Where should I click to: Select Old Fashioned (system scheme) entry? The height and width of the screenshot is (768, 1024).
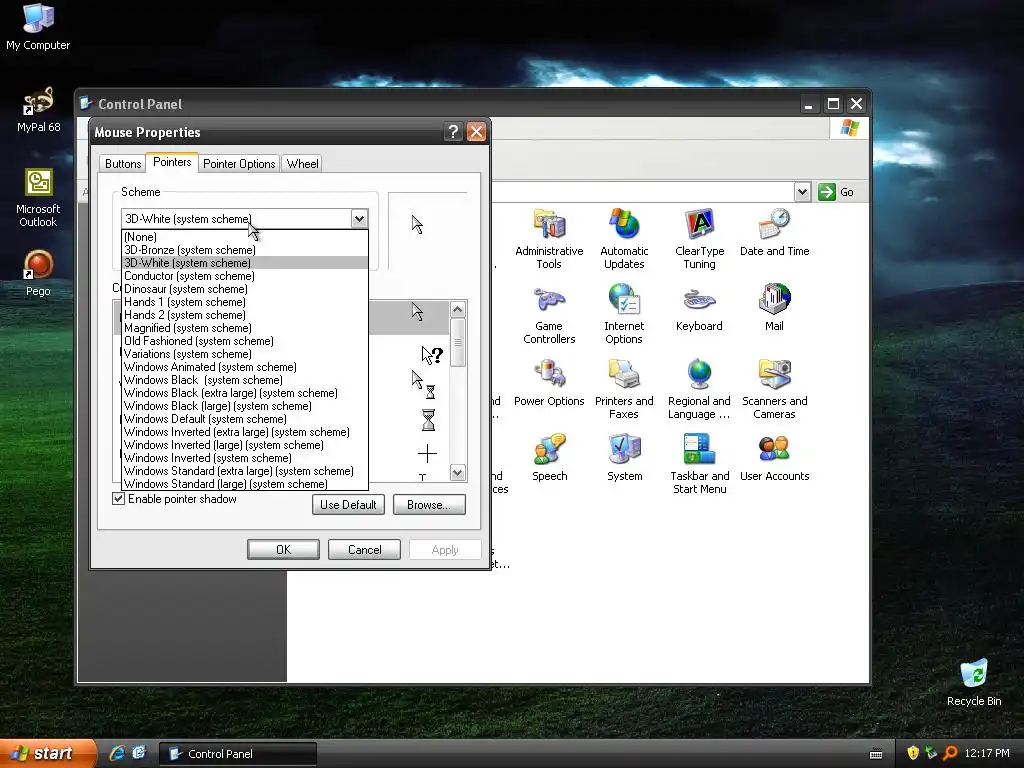(245, 341)
